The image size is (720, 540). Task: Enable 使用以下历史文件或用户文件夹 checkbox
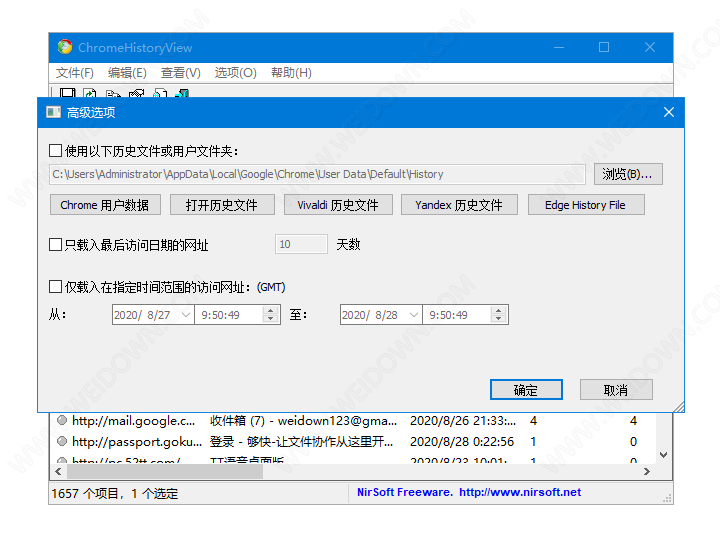click(x=56, y=151)
